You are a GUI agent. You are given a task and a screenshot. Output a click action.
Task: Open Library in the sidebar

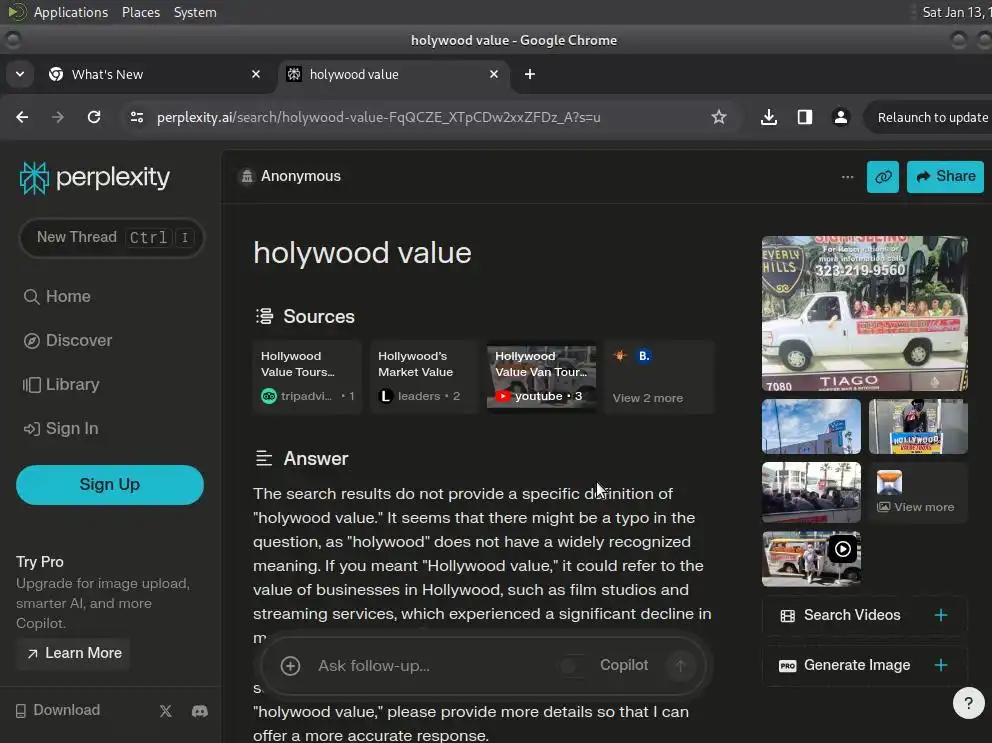(61, 384)
